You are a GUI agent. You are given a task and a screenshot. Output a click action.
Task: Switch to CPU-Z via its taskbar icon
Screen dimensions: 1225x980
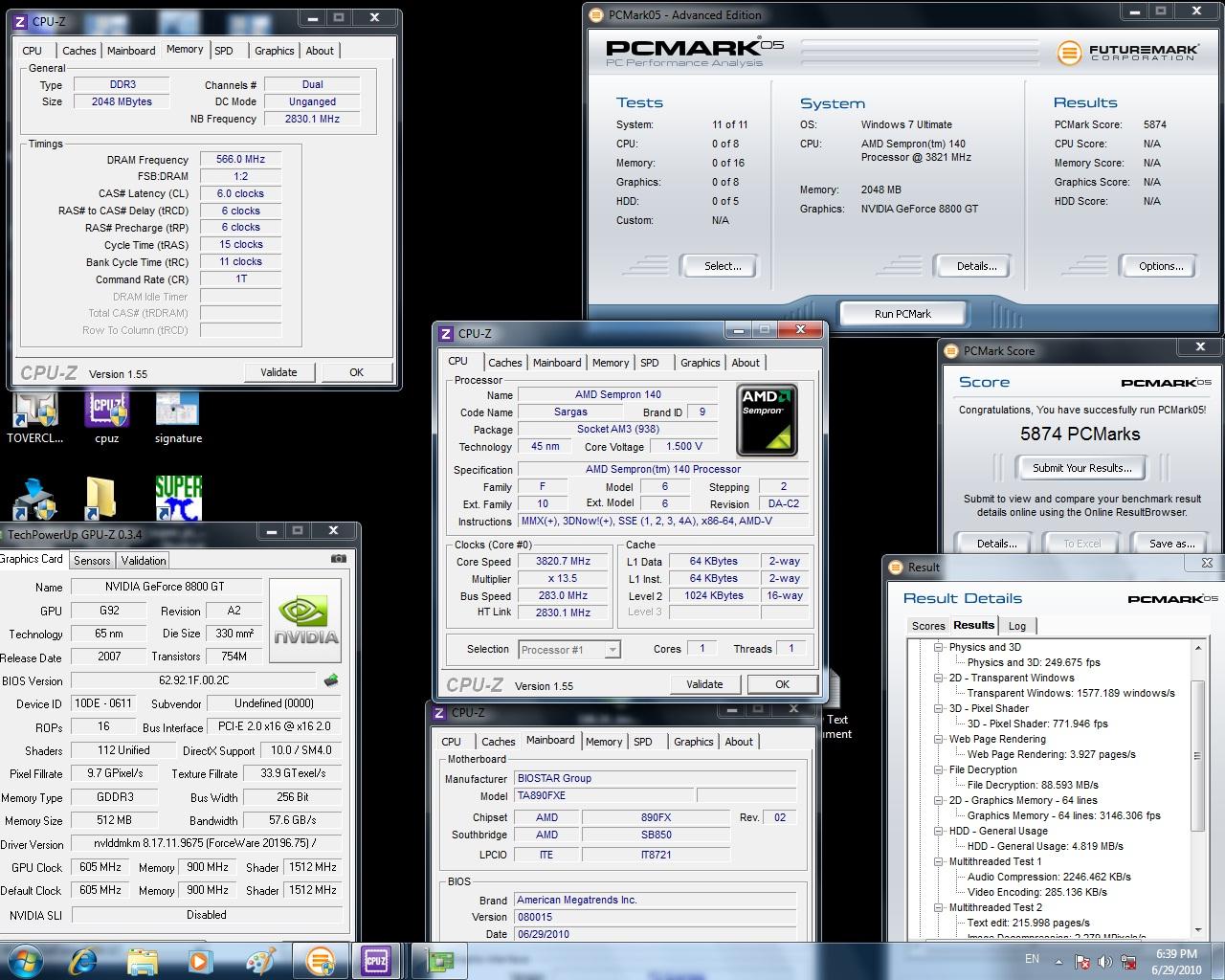(375, 960)
